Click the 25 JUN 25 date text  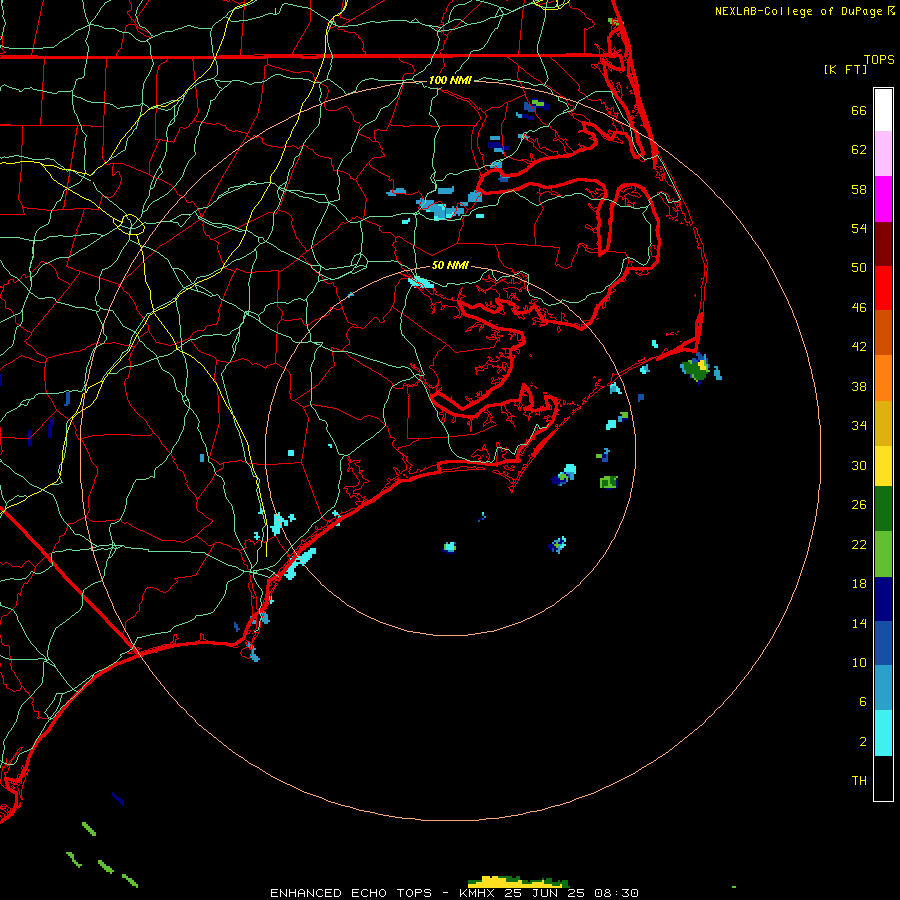point(544,893)
